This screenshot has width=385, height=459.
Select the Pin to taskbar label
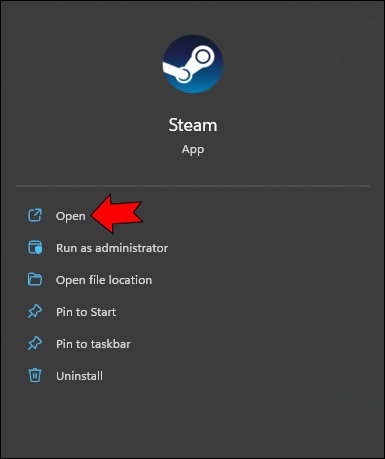pos(93,344)
